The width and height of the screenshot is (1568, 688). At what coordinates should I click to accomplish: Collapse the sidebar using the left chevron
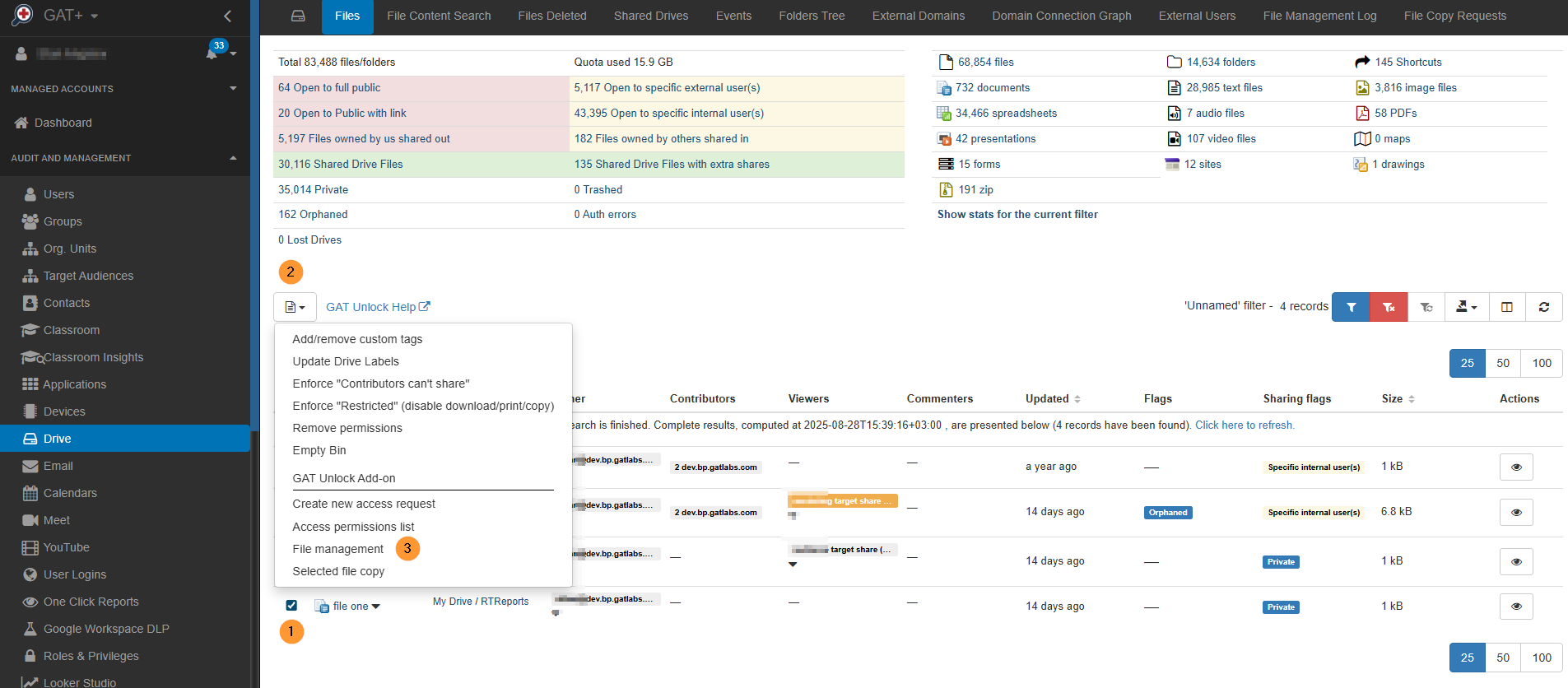point(228,16)
